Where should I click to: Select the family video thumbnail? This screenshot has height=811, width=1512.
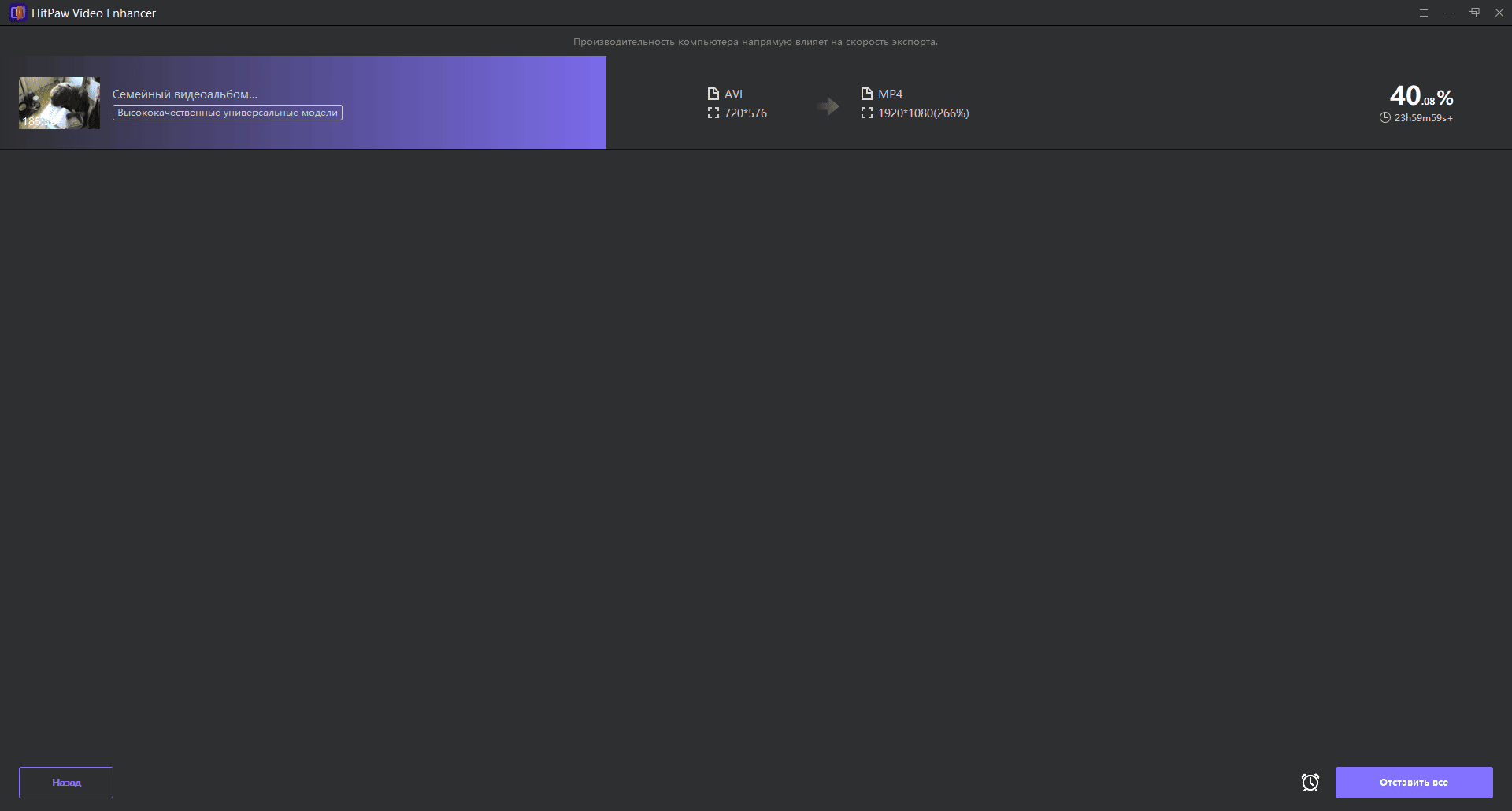(x=59, y=102)
